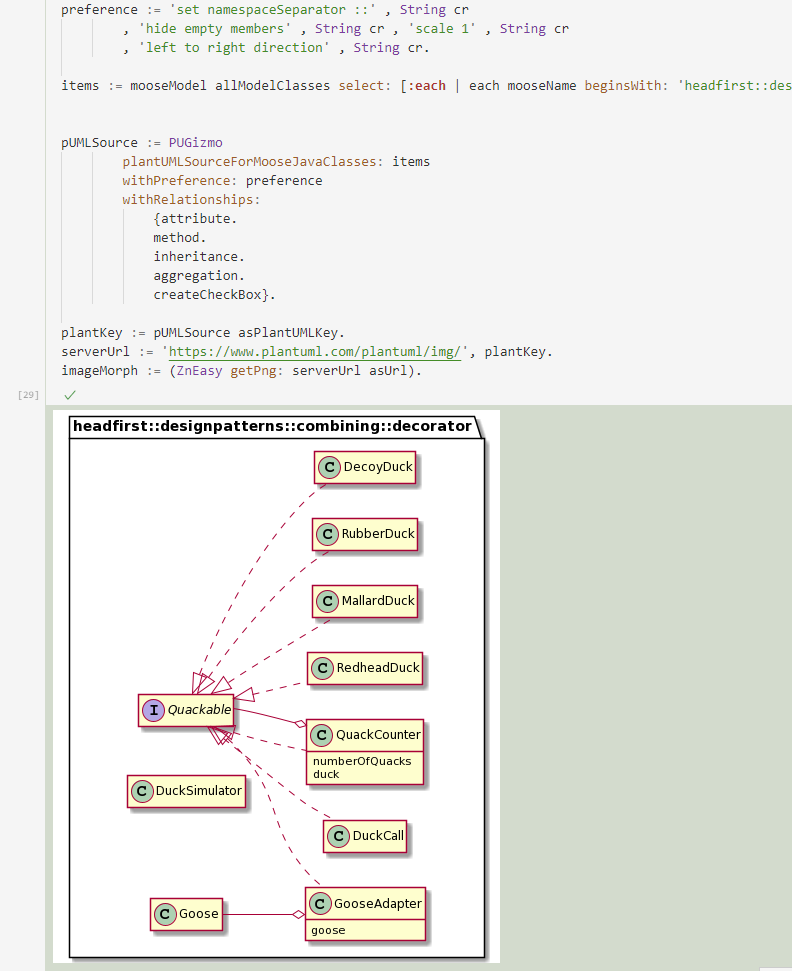
Task: Click the goose attribute in GooseAdapter
Action: pos(328,930)
